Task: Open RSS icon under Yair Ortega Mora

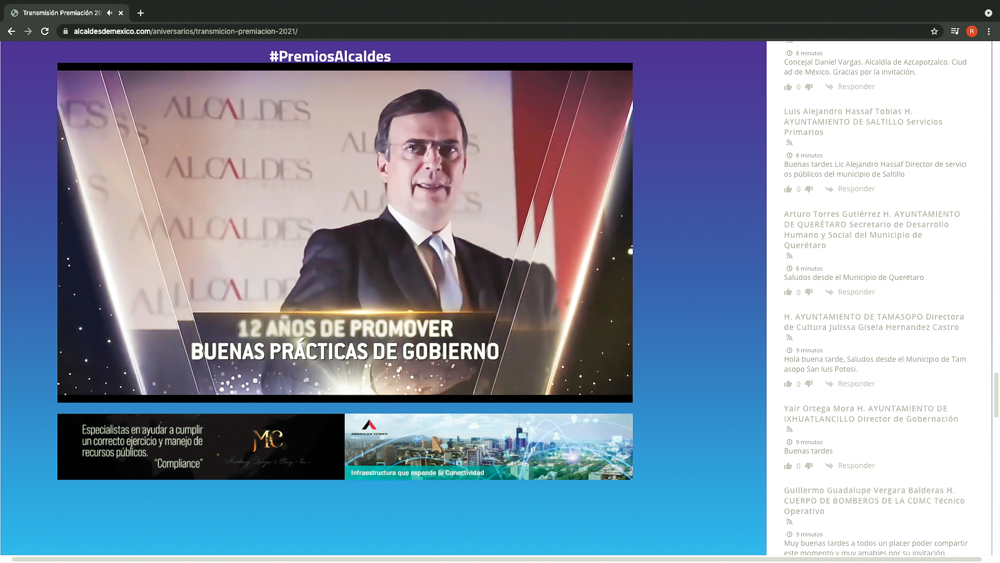Action: coord(789,429)
